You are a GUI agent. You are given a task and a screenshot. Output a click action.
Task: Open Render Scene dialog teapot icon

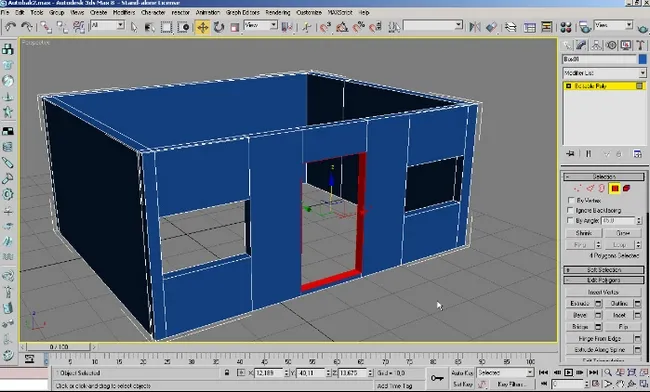point(585,27)
